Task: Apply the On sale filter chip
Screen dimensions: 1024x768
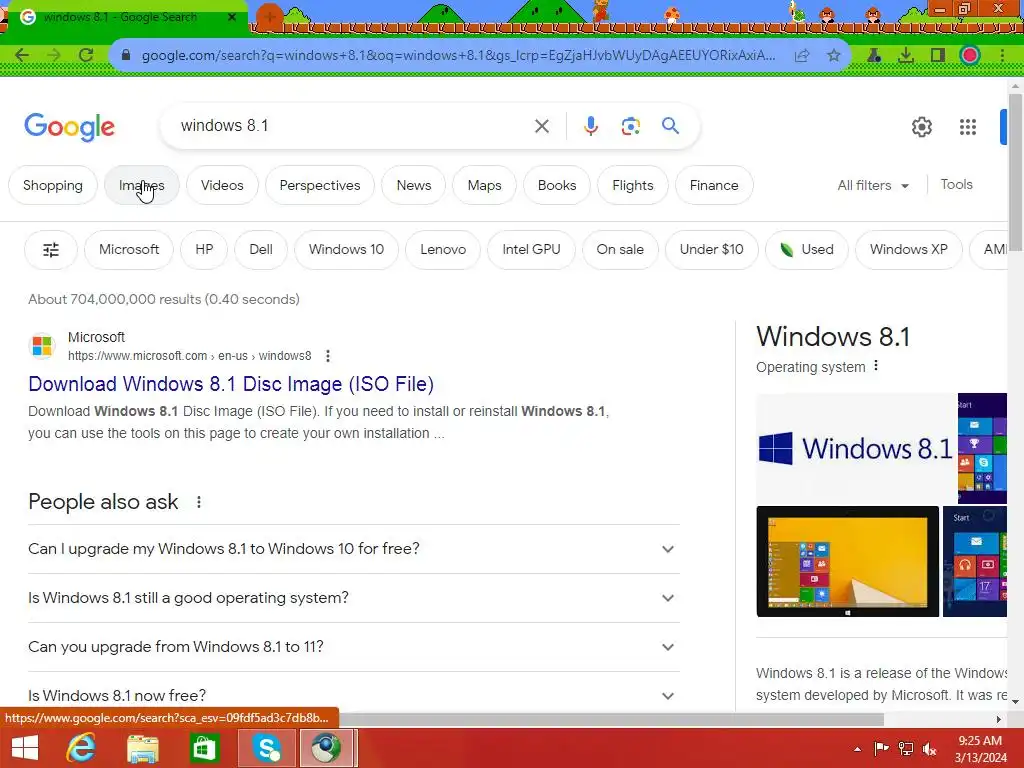Action: point(620,249)
